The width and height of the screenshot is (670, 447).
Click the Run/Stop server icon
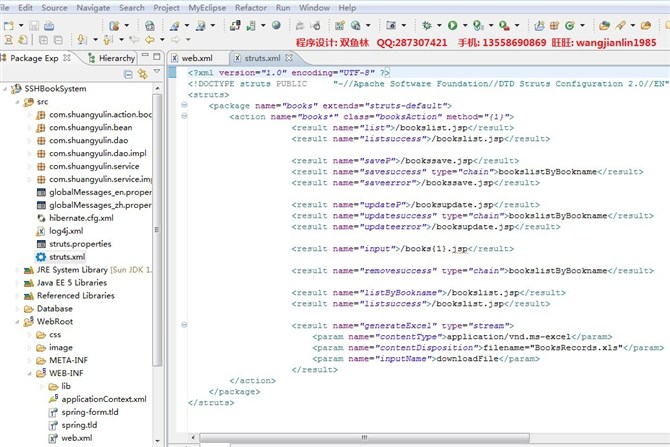251,26
